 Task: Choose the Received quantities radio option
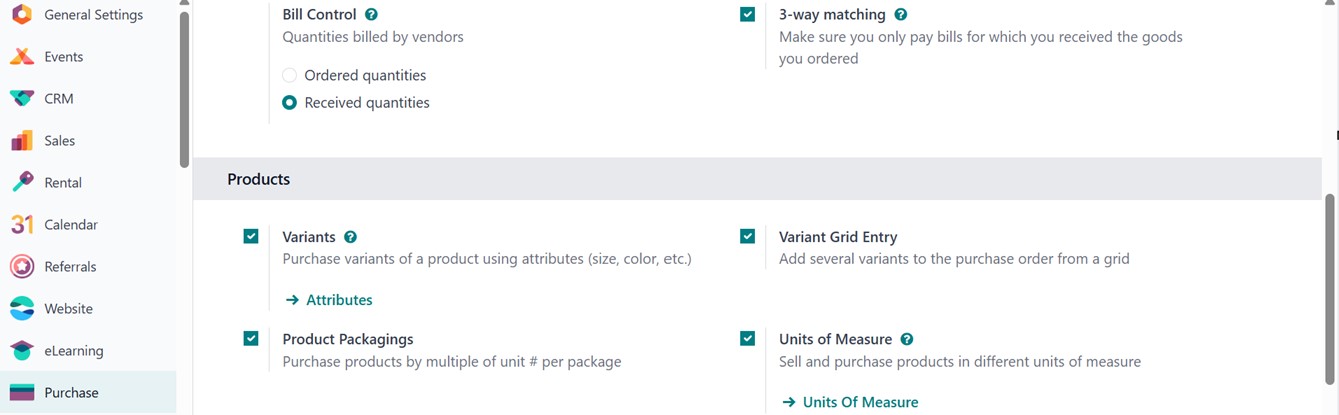pyautogui.click(x=290, y=103)
